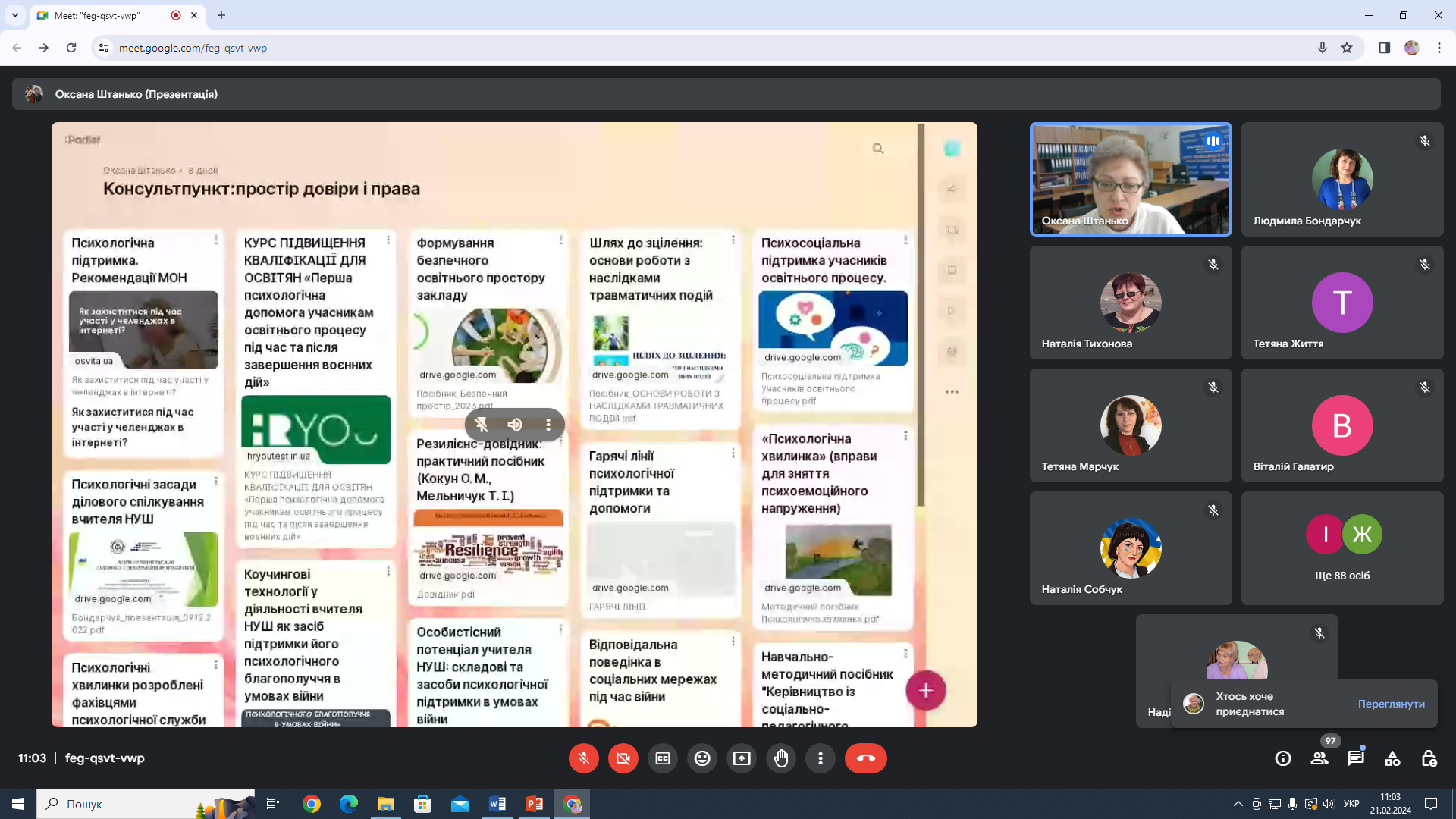Open host controls lock icon
This screenshot has width=1456, height=819.
1429,758
